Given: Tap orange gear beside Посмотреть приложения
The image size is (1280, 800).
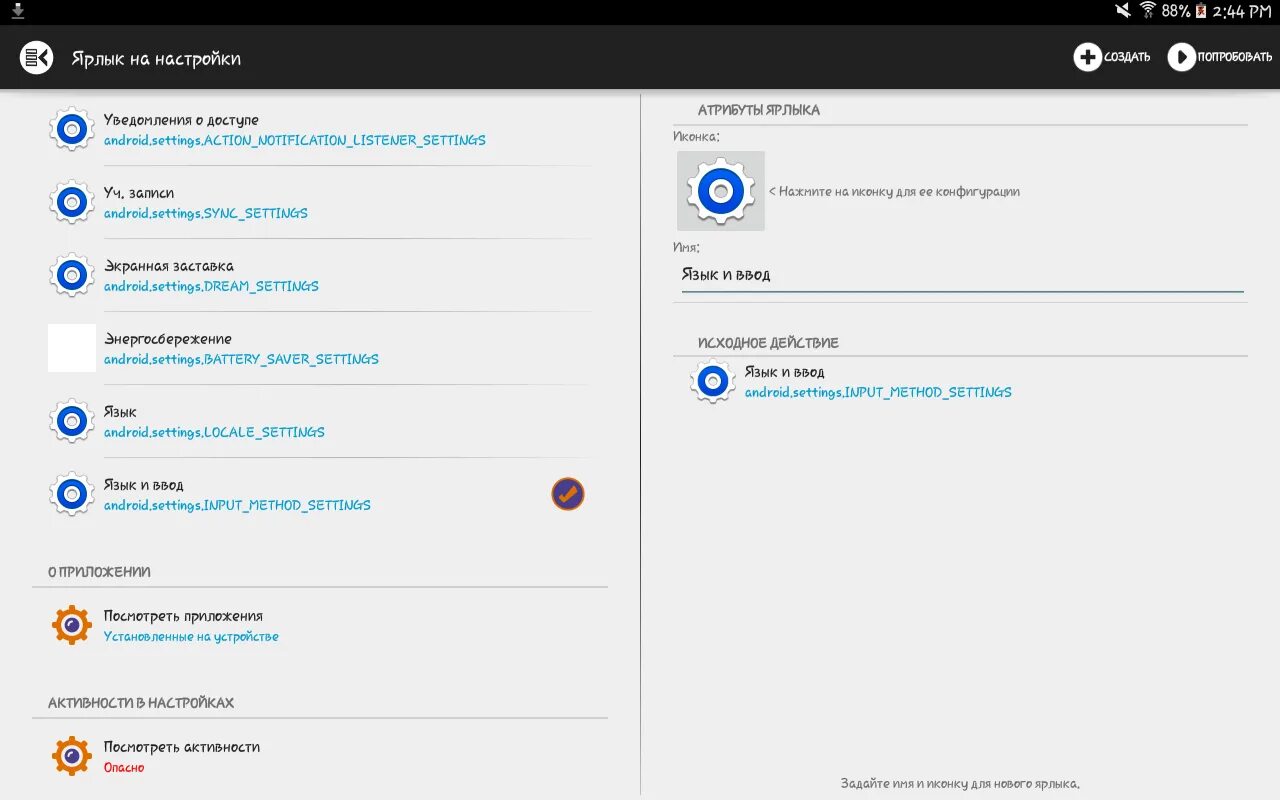Looking at the screenshot, I should 72,625.
